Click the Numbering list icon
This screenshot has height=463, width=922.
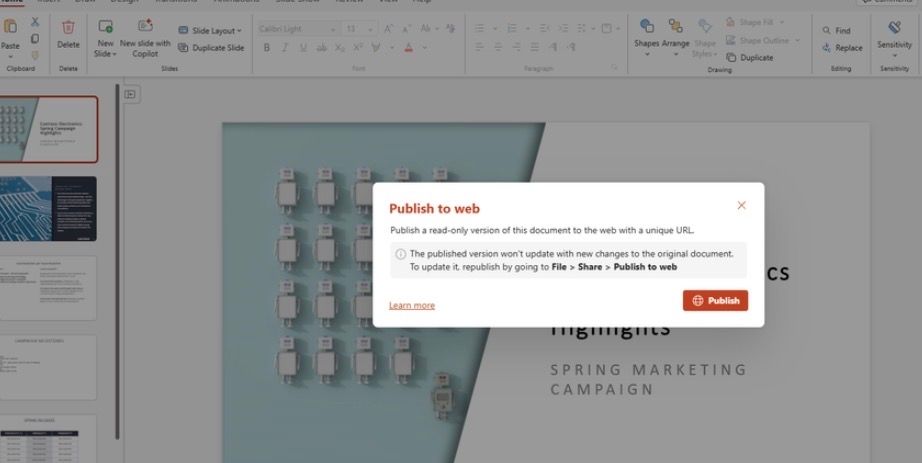[x=513, y=28]
